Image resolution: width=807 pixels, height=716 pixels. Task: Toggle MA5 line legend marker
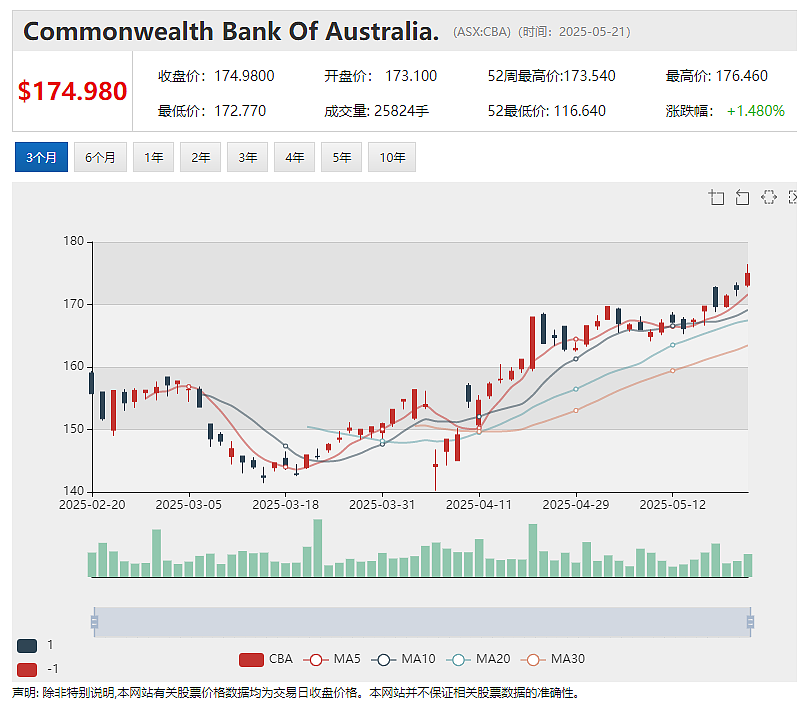pyautogui.click(x=316, y=659)
